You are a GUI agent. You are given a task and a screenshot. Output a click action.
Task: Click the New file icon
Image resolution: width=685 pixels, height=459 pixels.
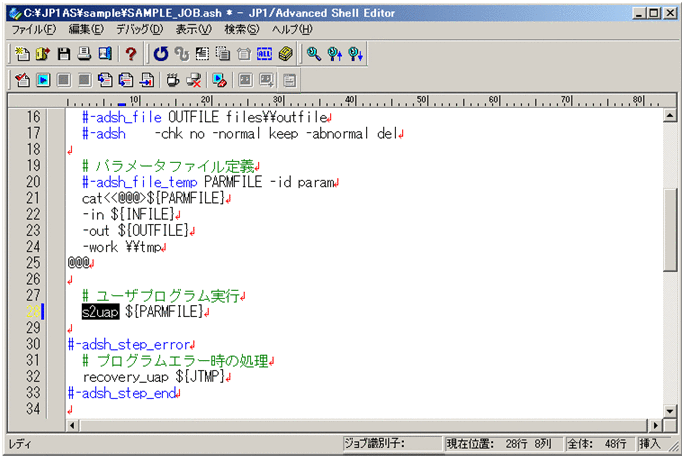click(21, 53)
